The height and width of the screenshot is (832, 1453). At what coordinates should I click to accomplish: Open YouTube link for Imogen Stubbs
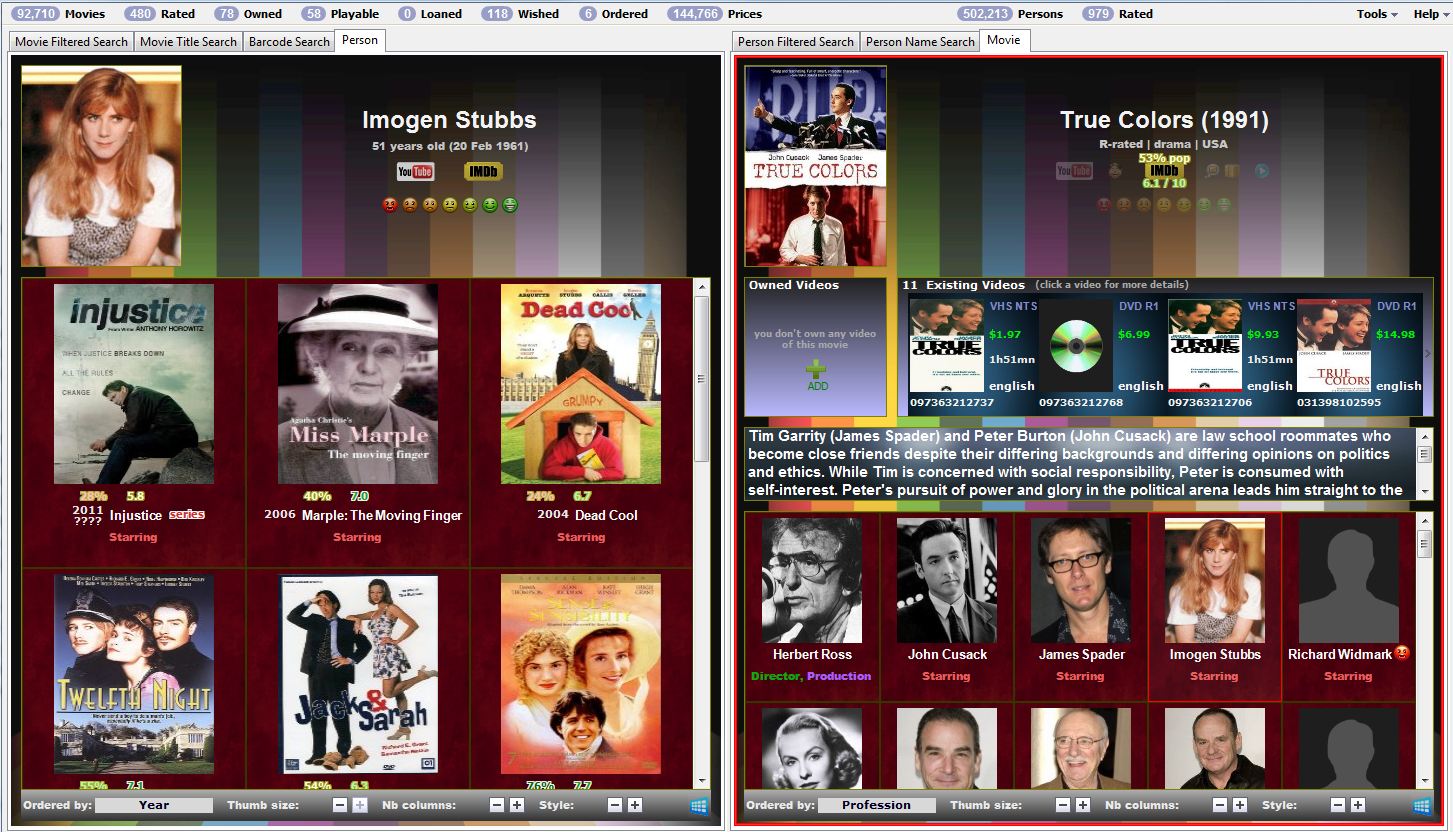[415, 172]
